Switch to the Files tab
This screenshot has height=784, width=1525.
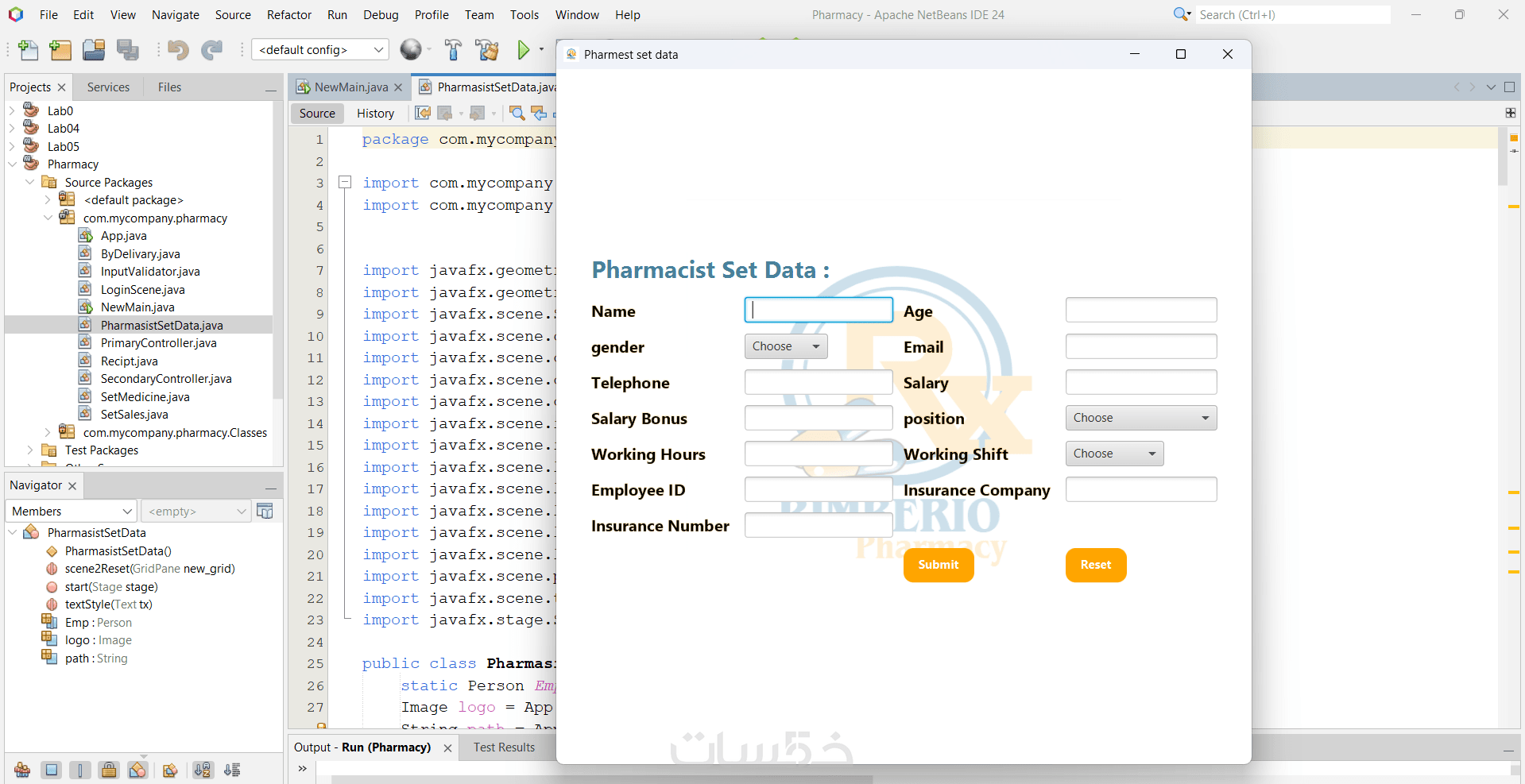(x=169, y=87)
